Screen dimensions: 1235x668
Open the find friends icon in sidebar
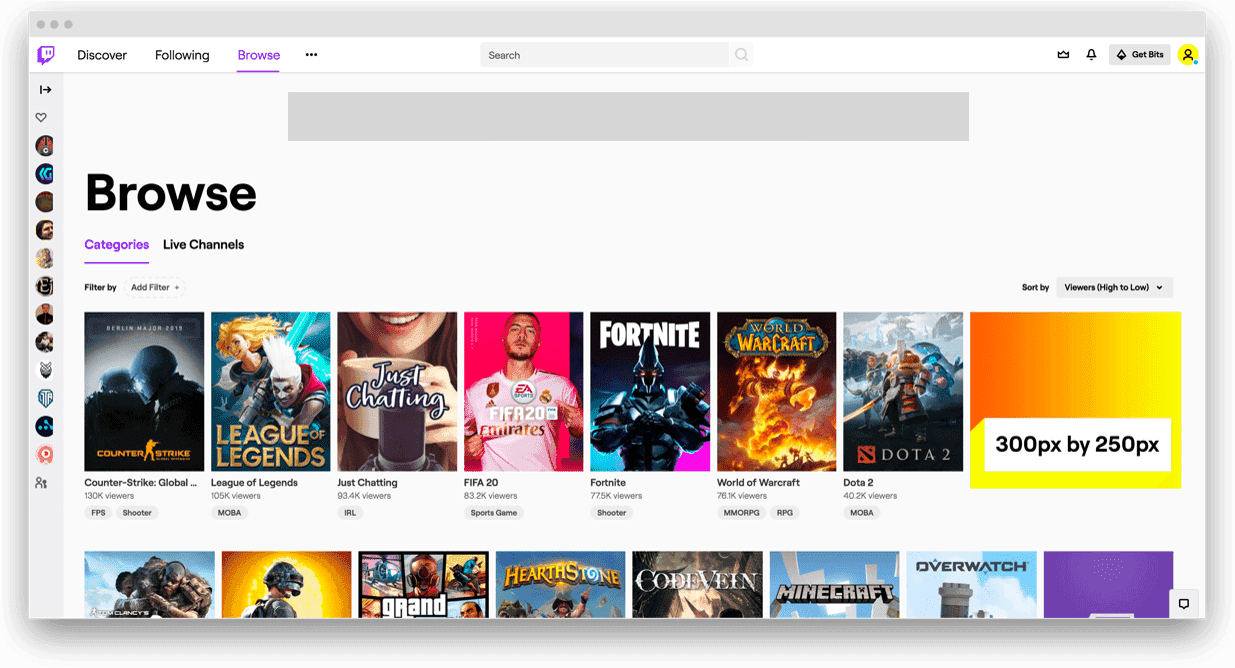click(41, 483)
